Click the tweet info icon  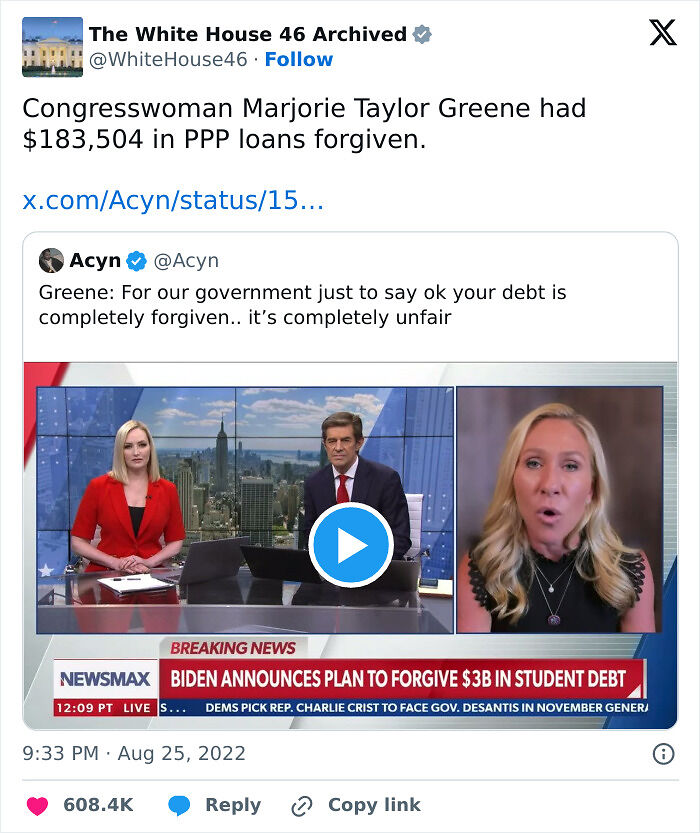point(663,753)
